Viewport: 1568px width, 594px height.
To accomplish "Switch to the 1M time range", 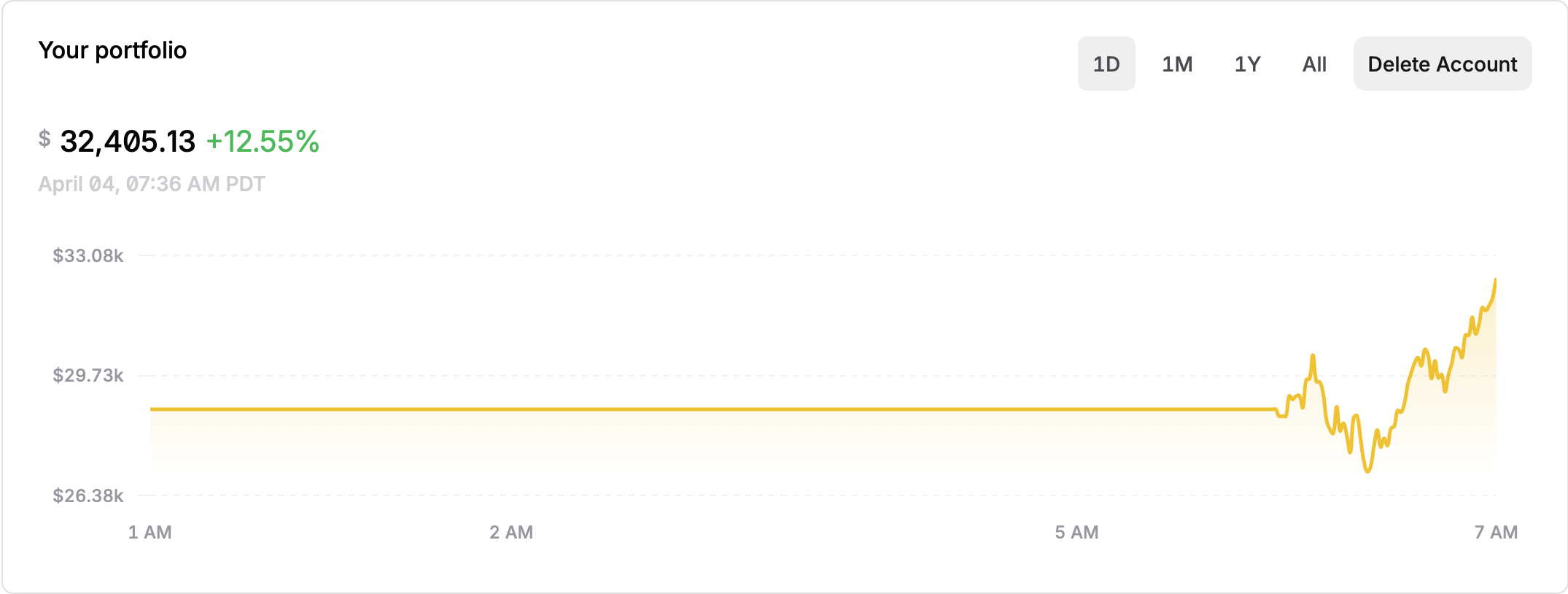I will [x=1177, y=63].
